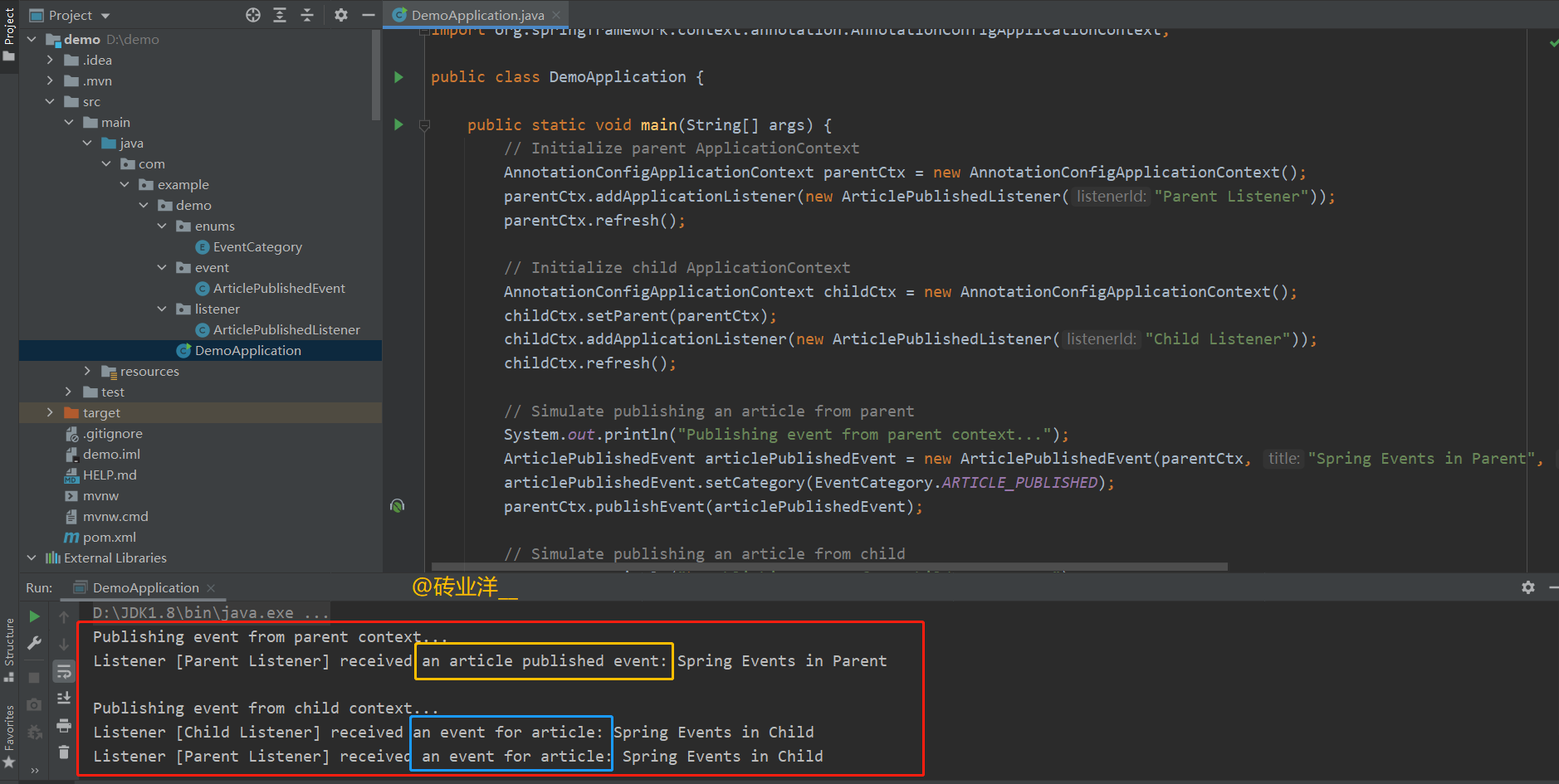
Task: Open Run panel settings gear
Action: tap(1528, 587)
